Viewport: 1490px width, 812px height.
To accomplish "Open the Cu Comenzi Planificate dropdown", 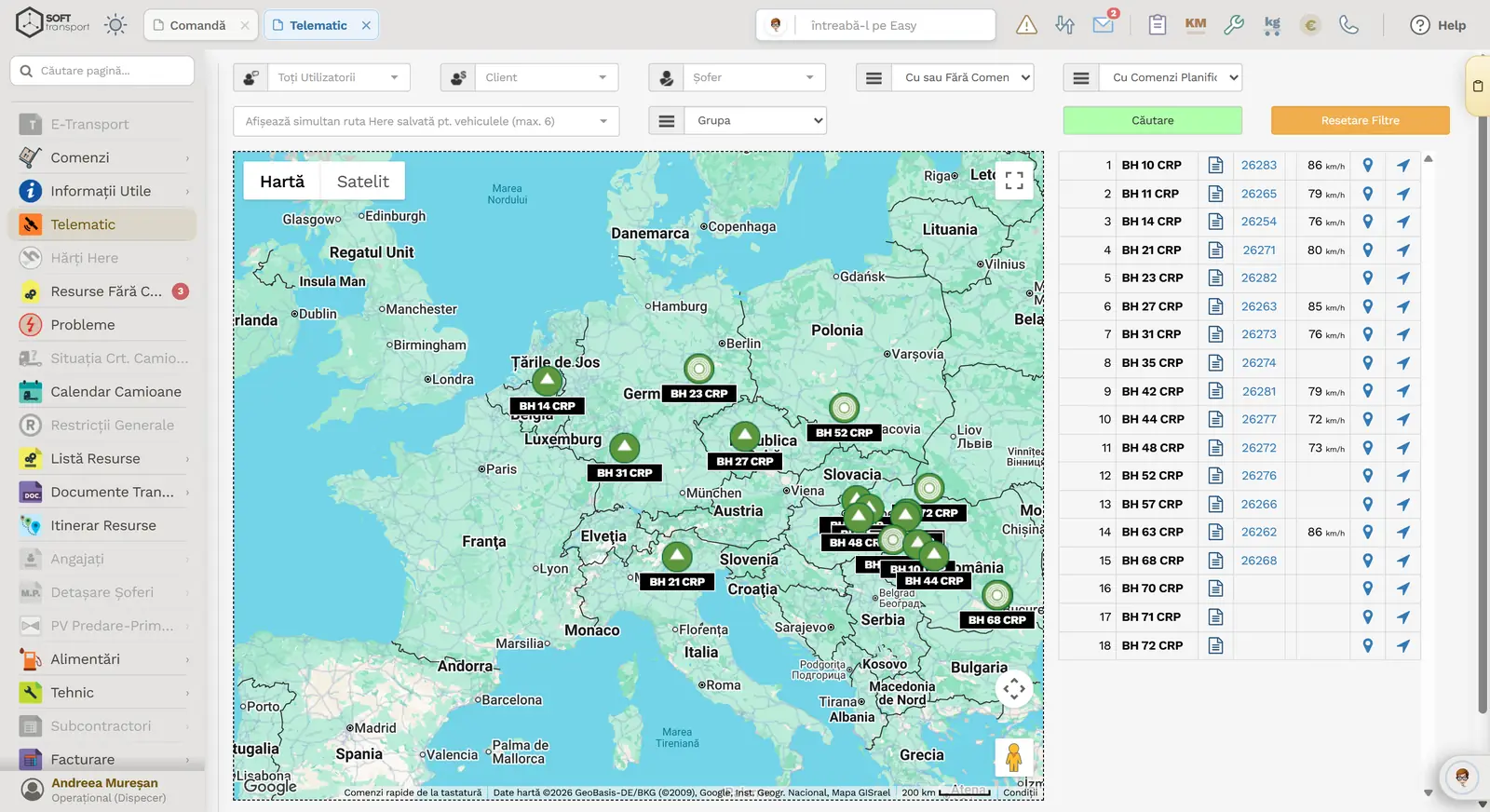I will (x=1171, y=77).
